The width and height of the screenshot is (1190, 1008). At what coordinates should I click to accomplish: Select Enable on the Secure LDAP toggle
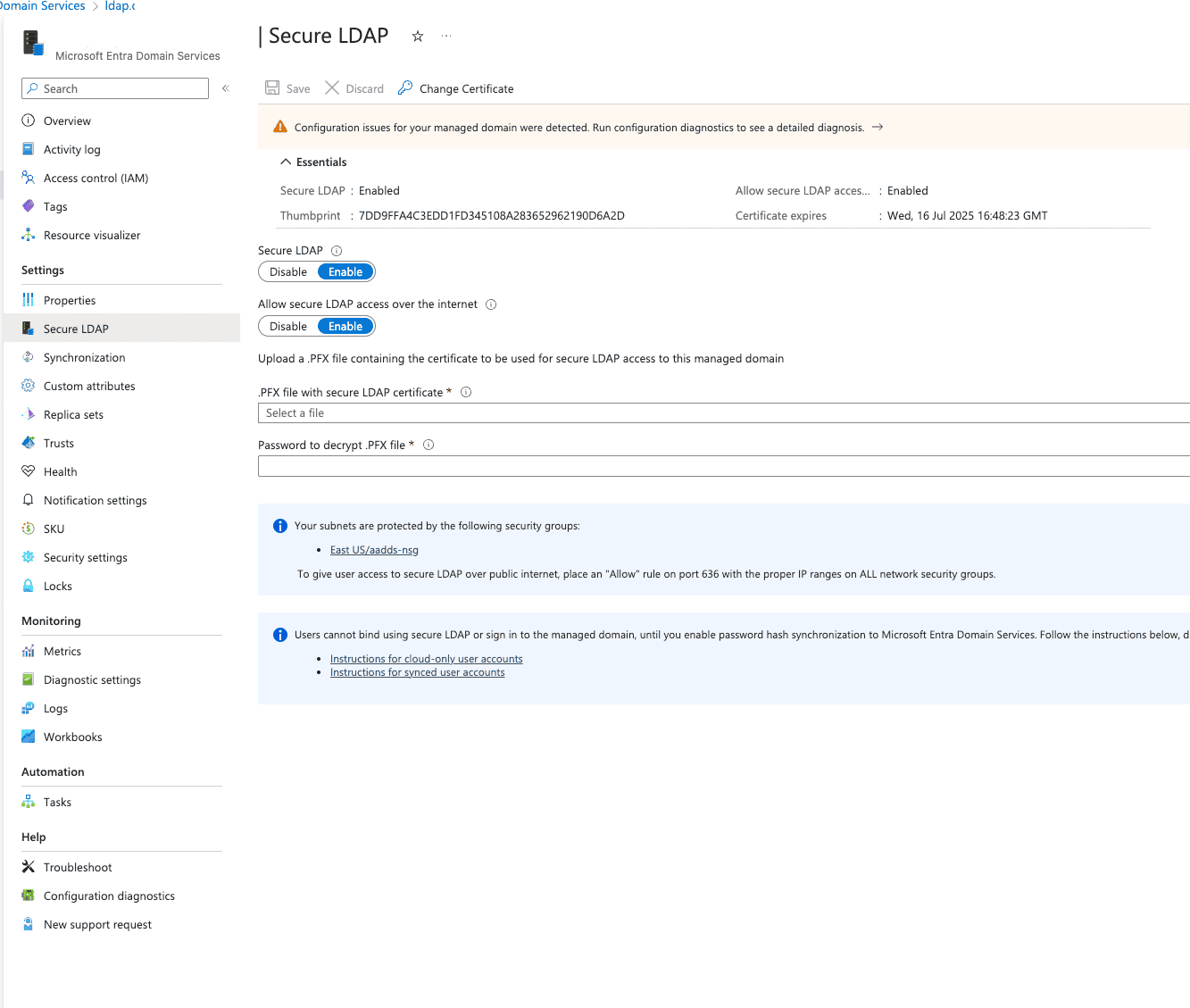point(345,272)
